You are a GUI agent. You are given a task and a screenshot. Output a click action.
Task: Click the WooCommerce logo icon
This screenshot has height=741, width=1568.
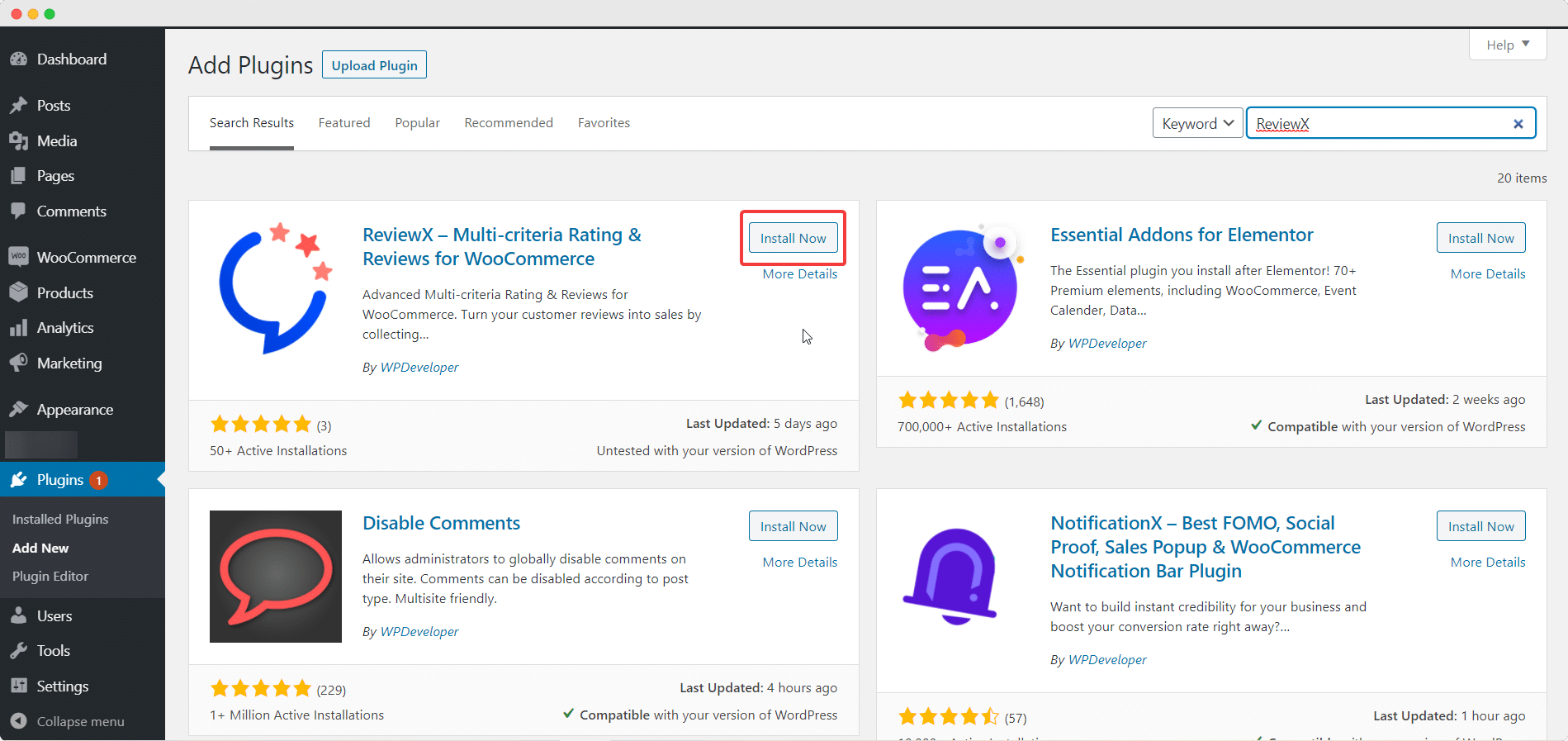(18, 257)
